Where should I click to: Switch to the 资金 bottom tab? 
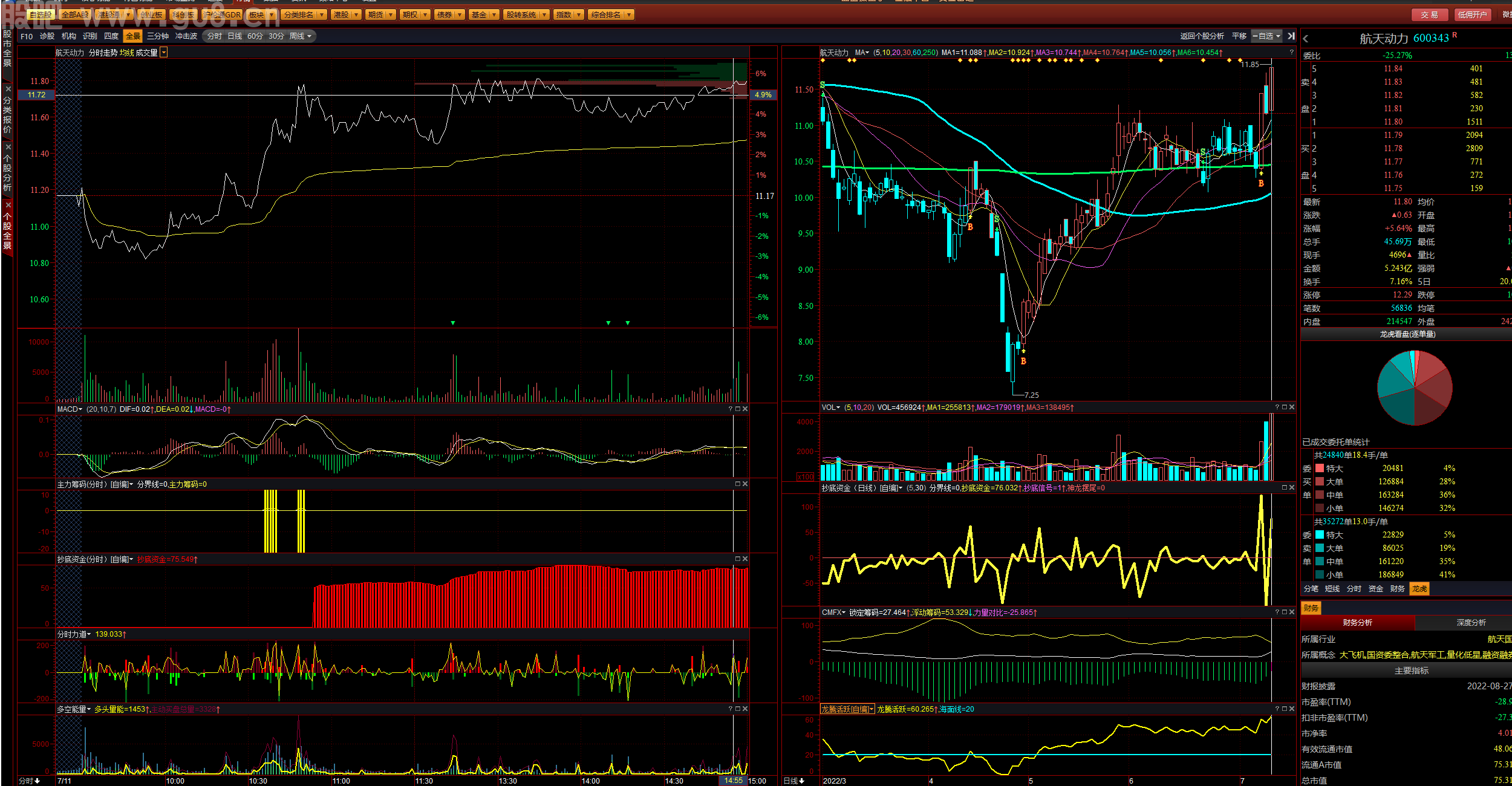pyautogui.click(x=1376, y=589)
